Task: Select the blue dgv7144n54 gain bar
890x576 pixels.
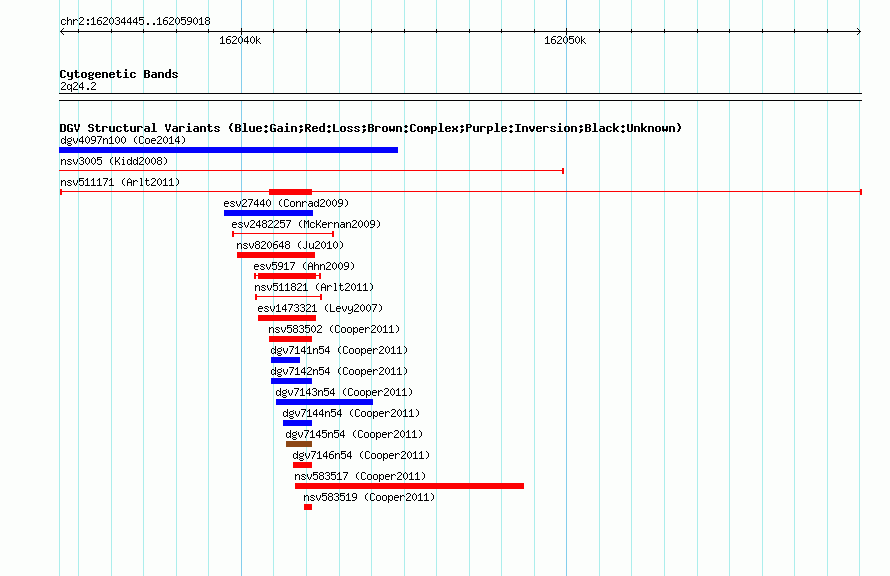Action: pos(297,423)
